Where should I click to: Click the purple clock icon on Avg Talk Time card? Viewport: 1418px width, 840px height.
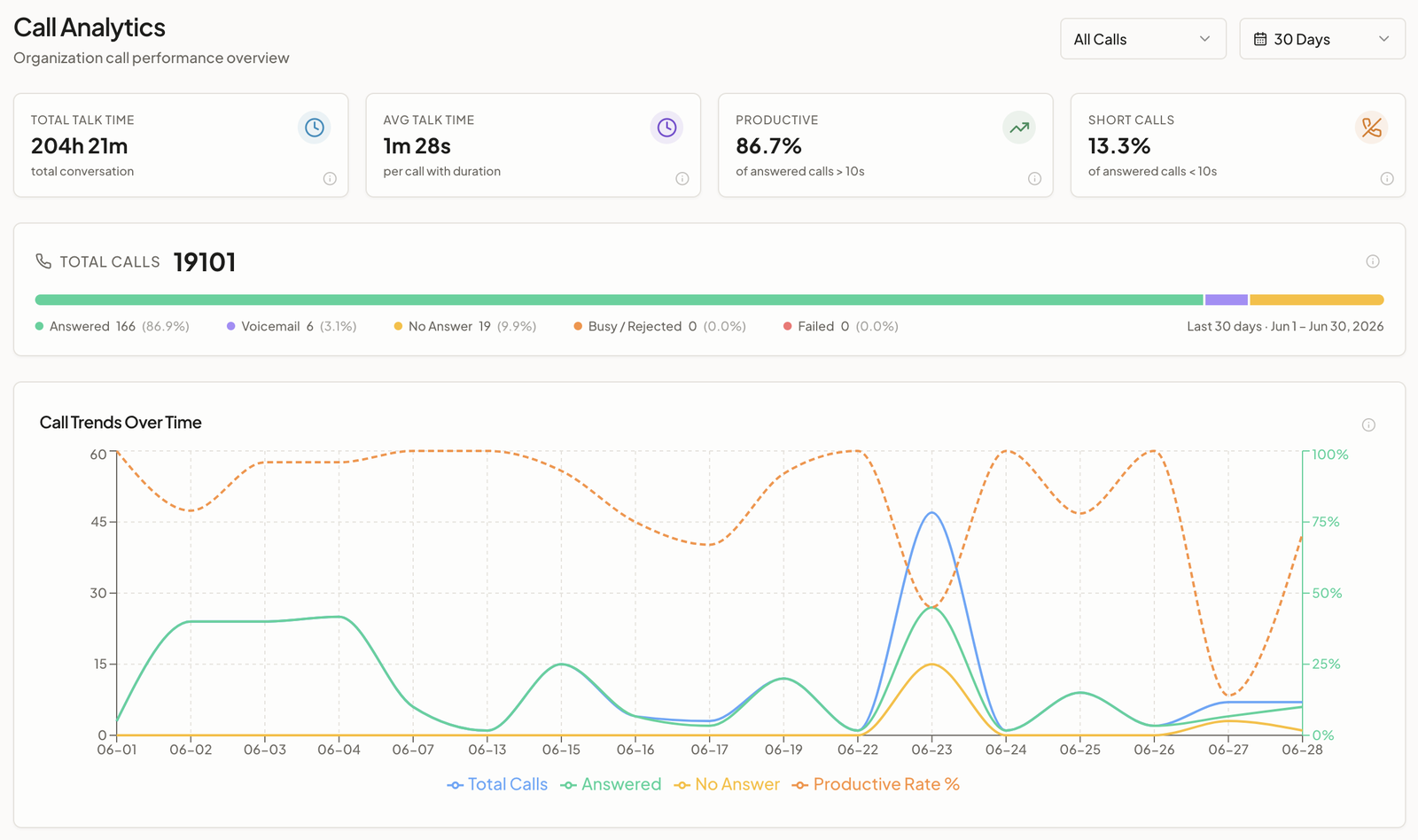pos(666,128)
